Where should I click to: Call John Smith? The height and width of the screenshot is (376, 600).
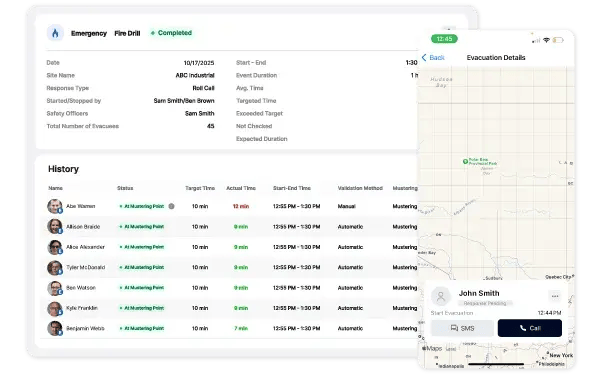coord(530,328)
